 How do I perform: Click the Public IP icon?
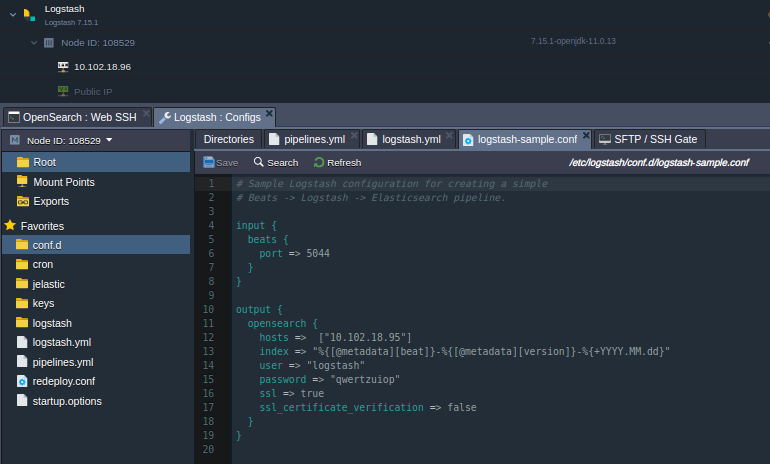(63, 91)
